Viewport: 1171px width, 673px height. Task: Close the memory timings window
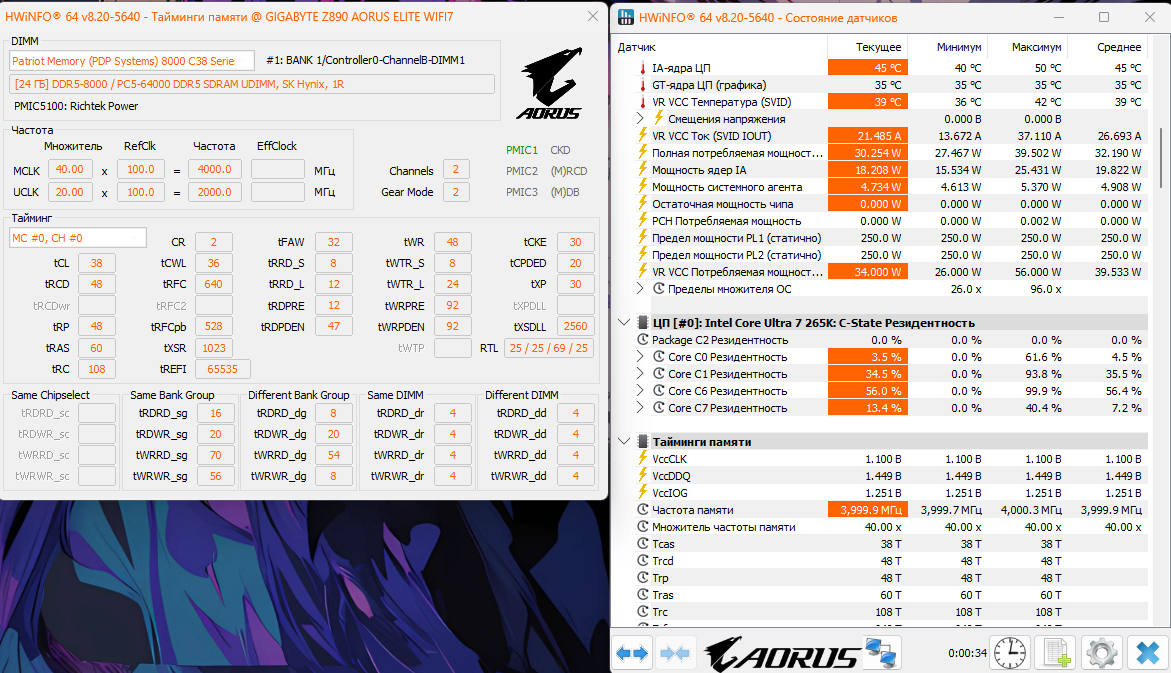coord(592,16)
